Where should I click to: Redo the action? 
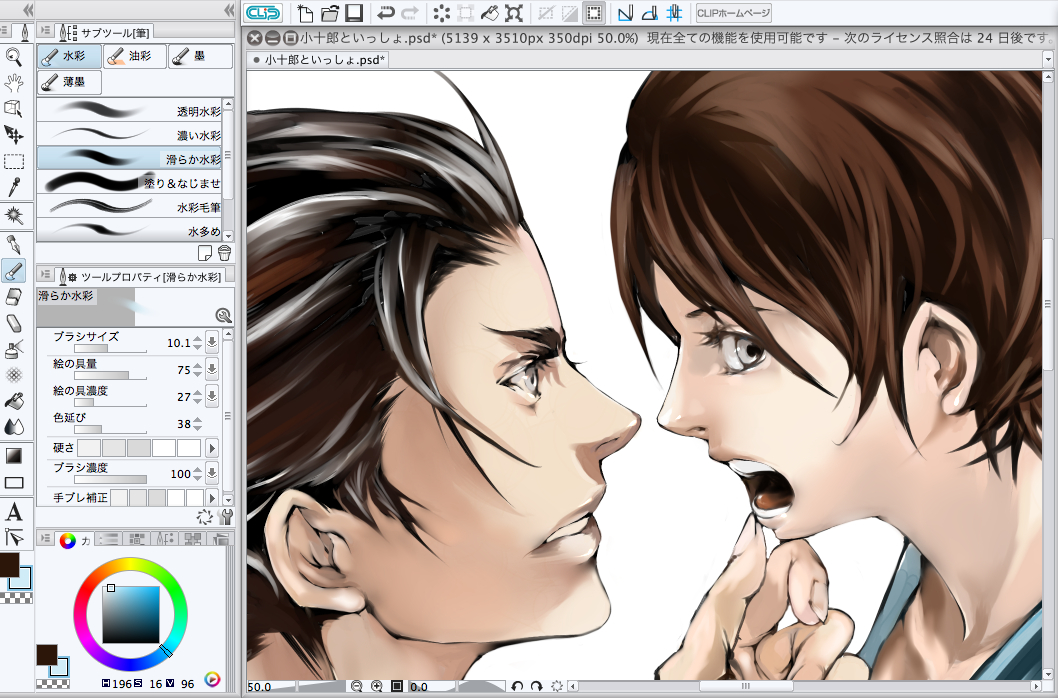410,13
